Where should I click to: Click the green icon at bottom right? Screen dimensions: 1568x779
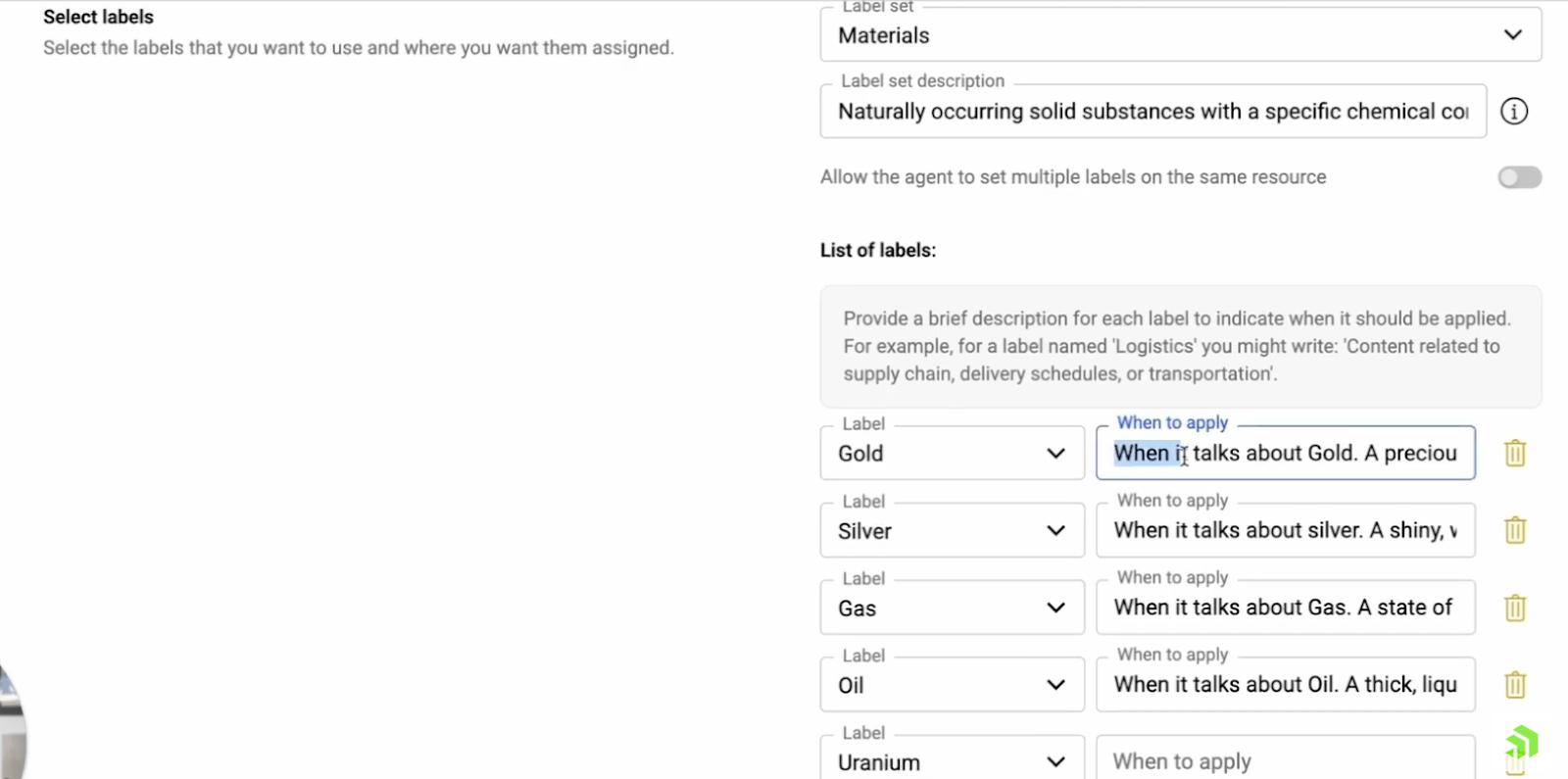(x=1523, y=742)
